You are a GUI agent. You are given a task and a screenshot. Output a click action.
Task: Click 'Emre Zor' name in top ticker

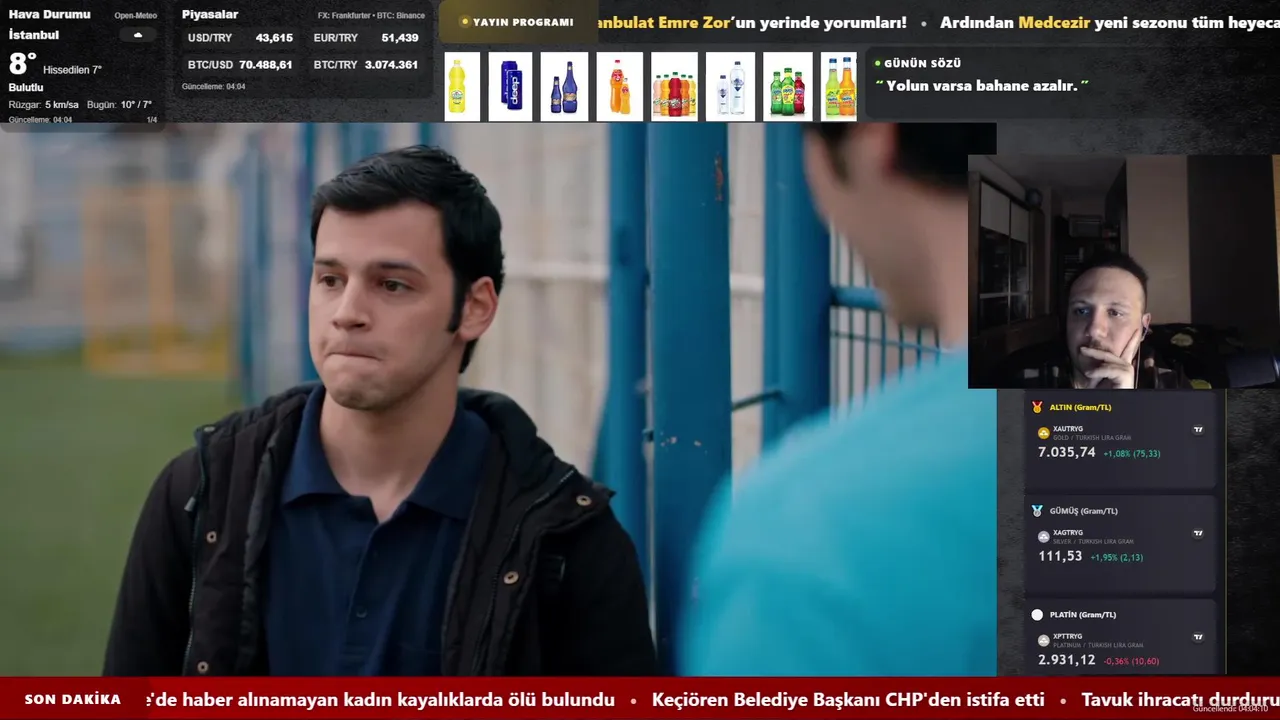point(695,22)
